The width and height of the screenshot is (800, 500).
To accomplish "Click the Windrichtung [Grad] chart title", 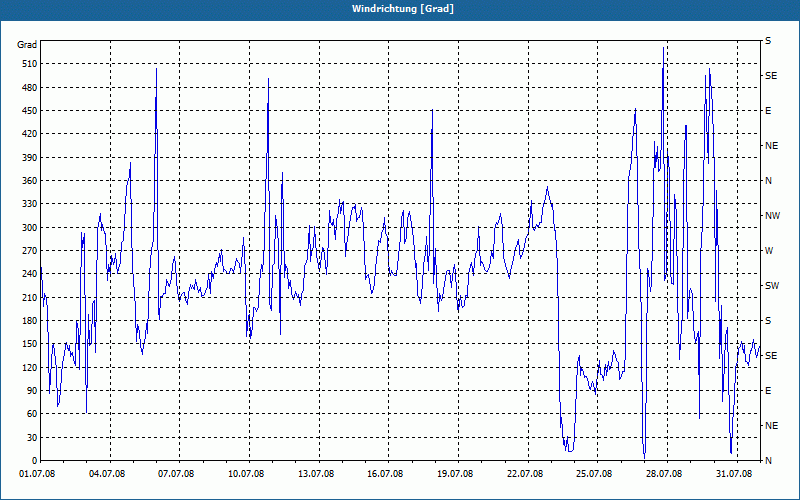I will click(403, 9).
